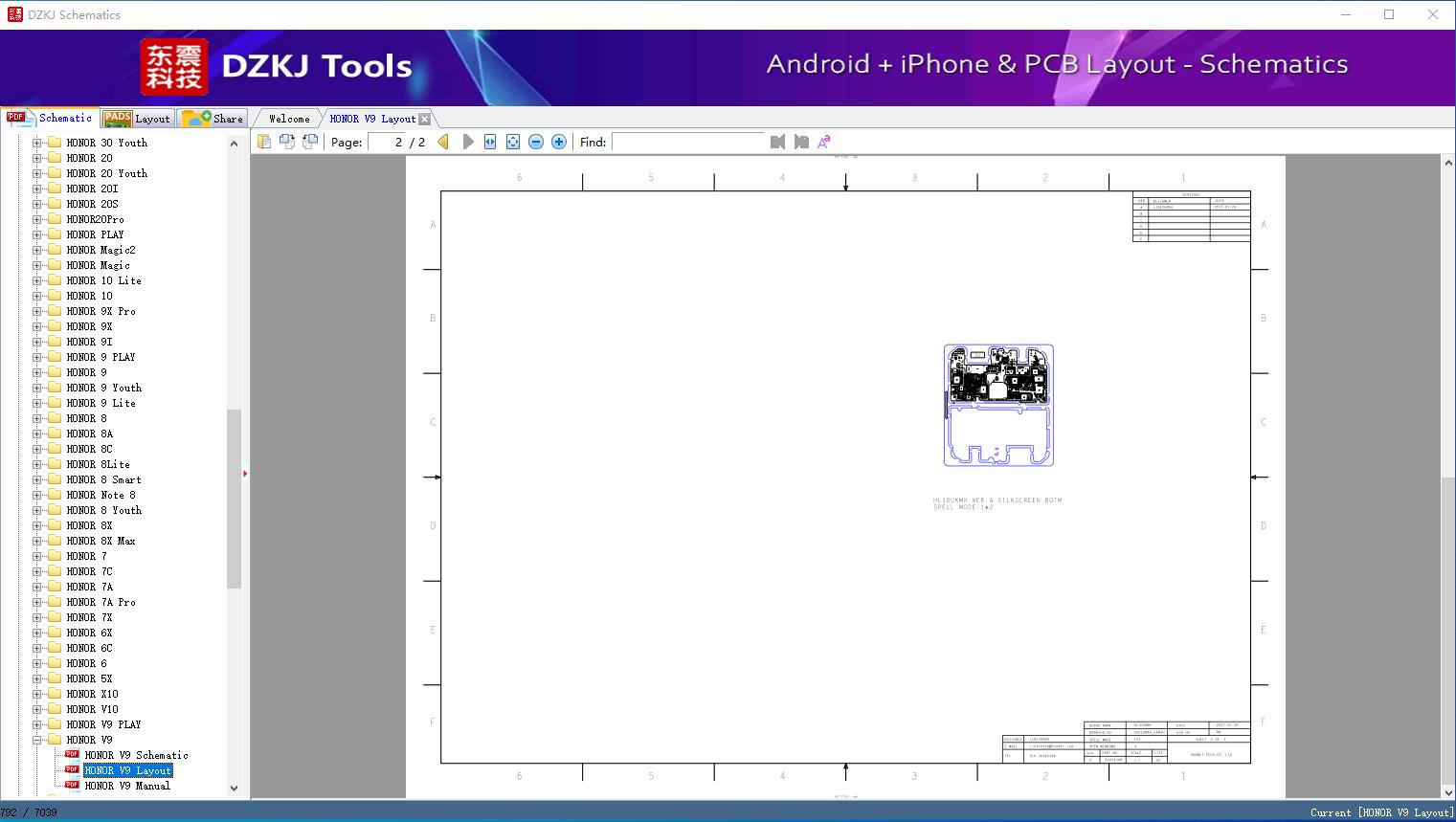Click the '792 / 7039' status counter
The width and height of the screenshot is (1456, 822).
coord(29,812)
